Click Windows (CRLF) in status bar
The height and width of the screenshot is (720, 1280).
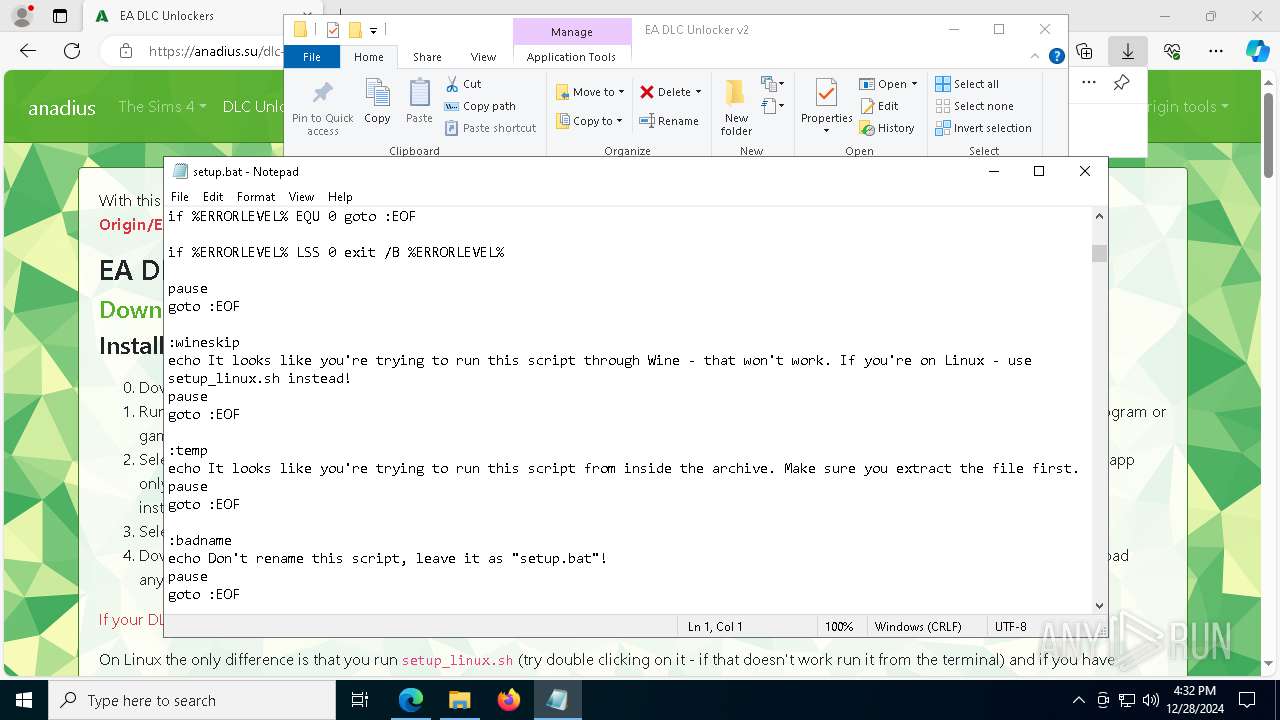point(918,627)
